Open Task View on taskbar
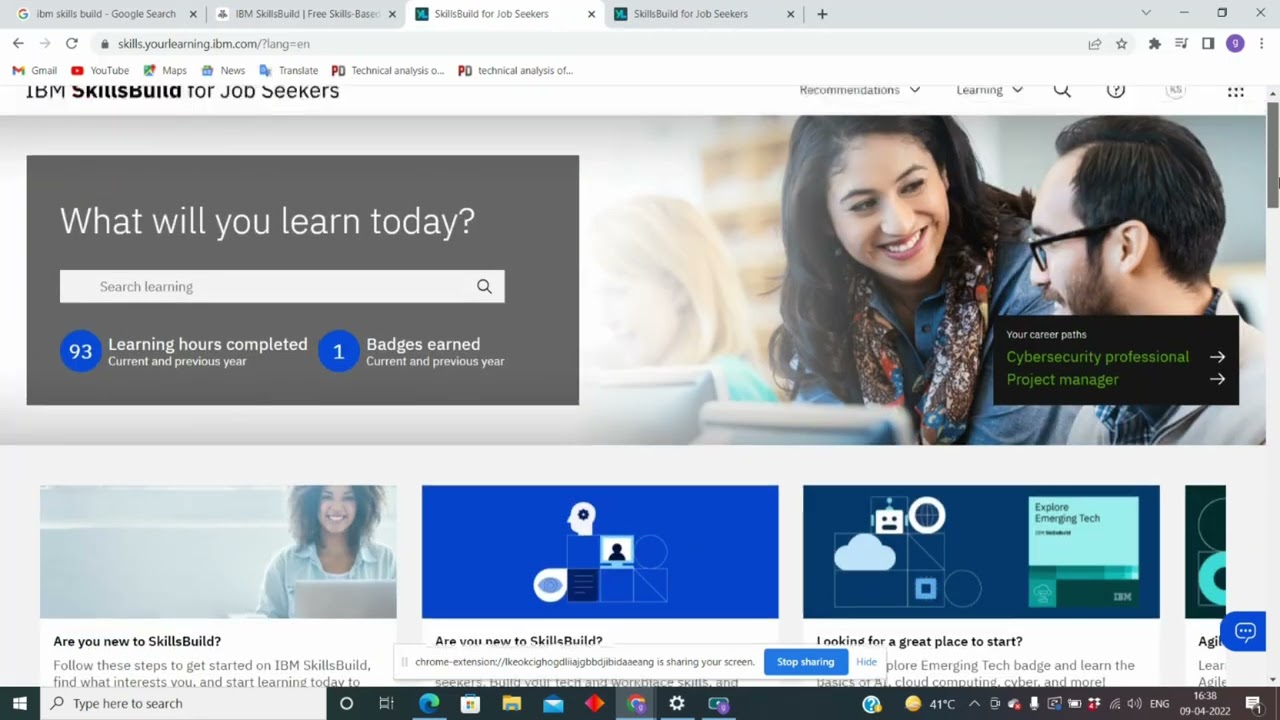The image size is (1280, 720). pyautogui.click(x=387, y=703)
